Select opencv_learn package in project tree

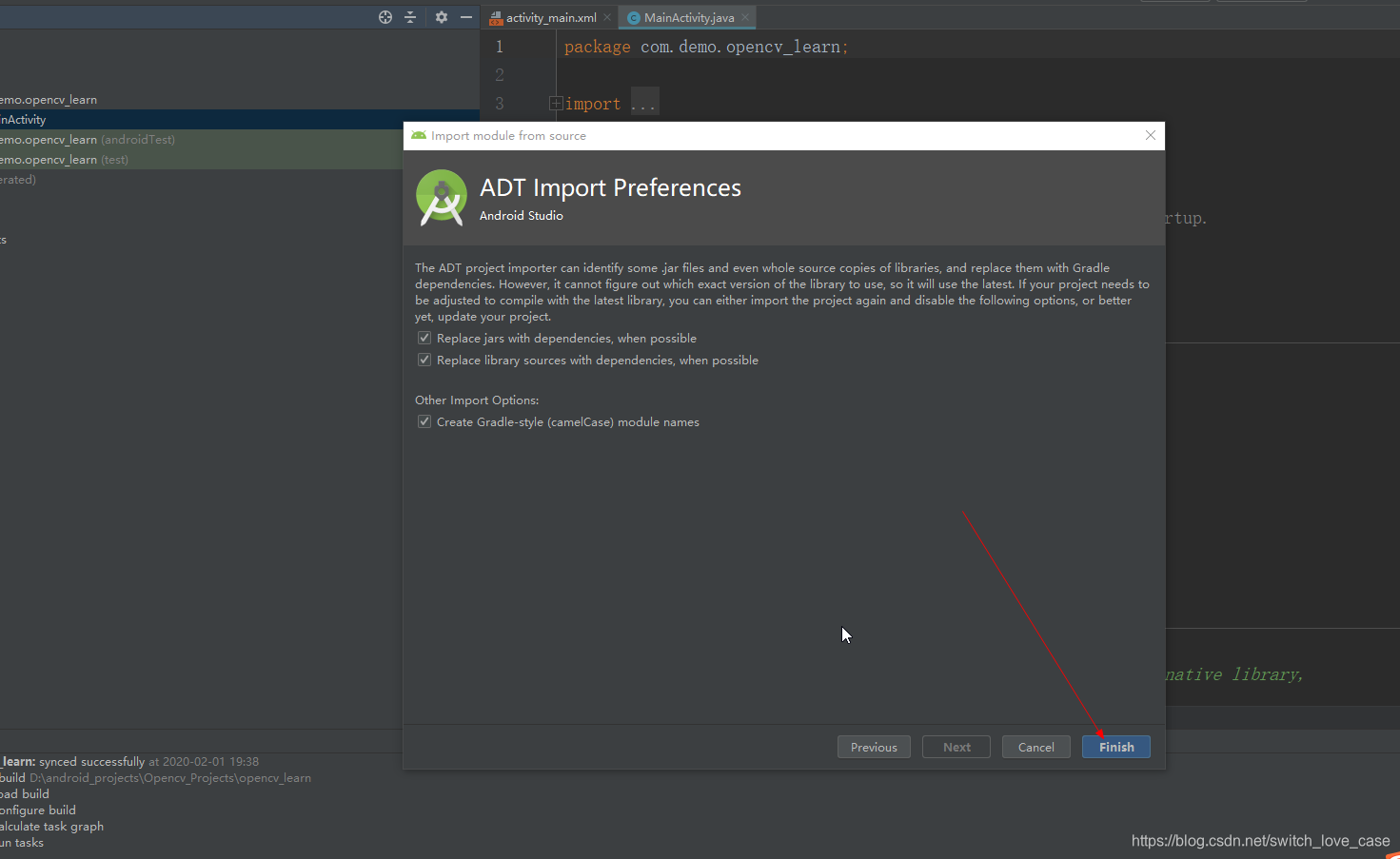pyautogui.click(x=49, y=99)
